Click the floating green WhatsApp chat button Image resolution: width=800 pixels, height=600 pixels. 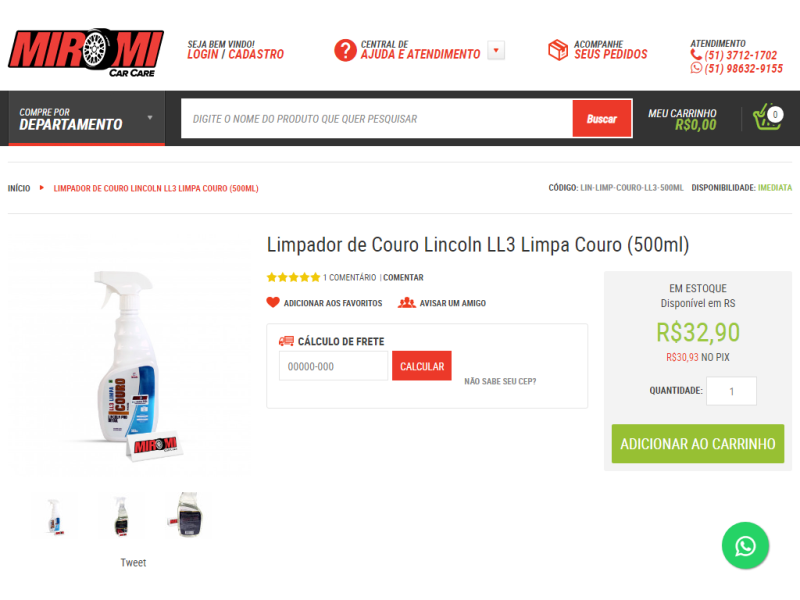click(745, 546)
